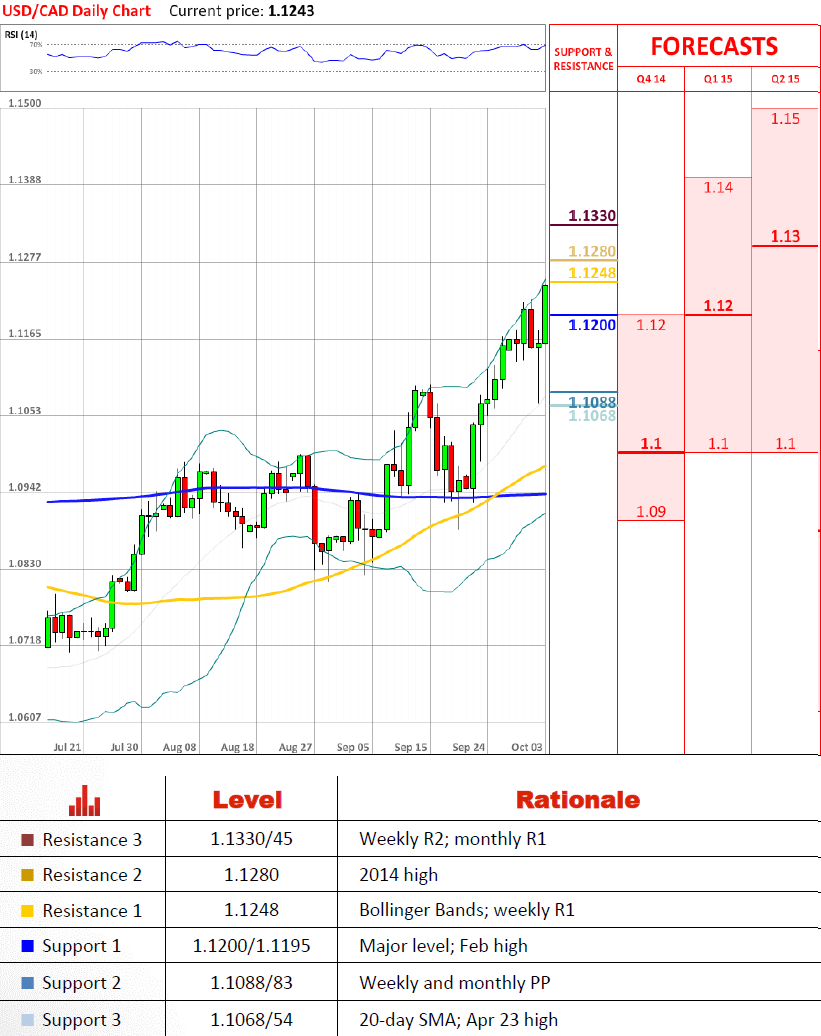
Task: Click the 1.0942 price axis label
Action: (x=24, y=488)
